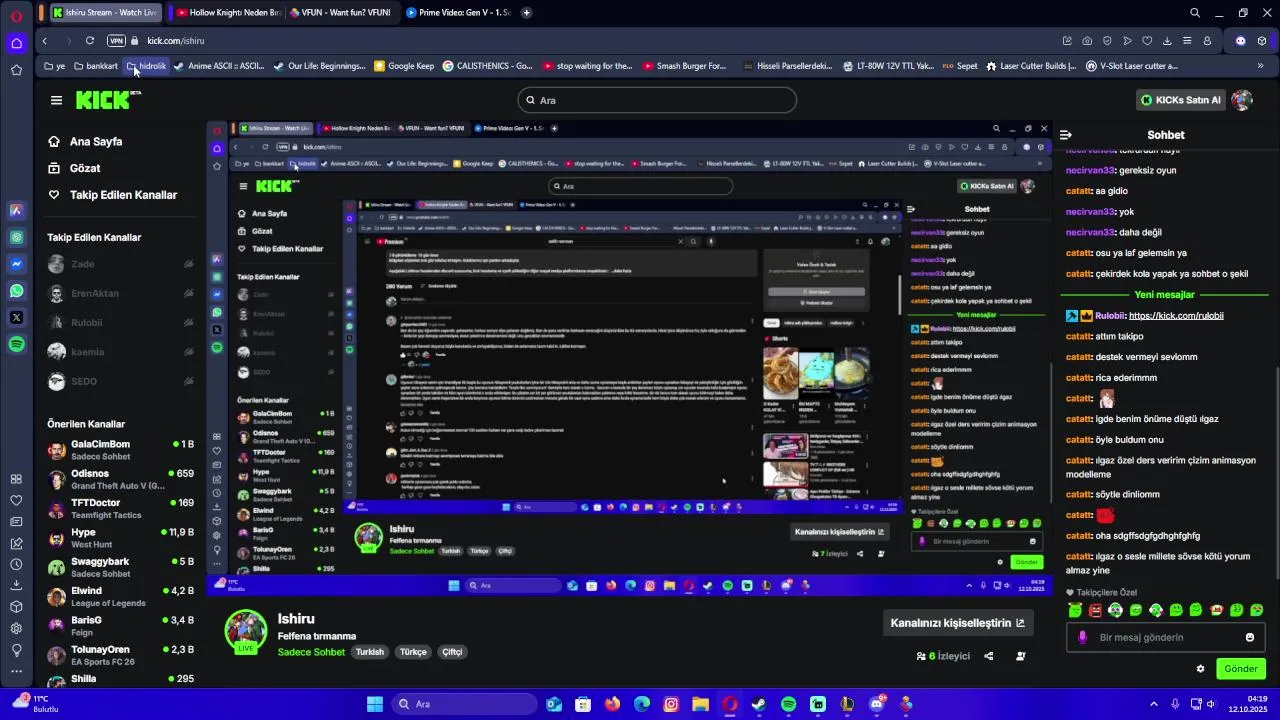Collapse the chat panel with arrow icon
This screenshot has height=720, width=1280.
click(x=1066, y=135)
